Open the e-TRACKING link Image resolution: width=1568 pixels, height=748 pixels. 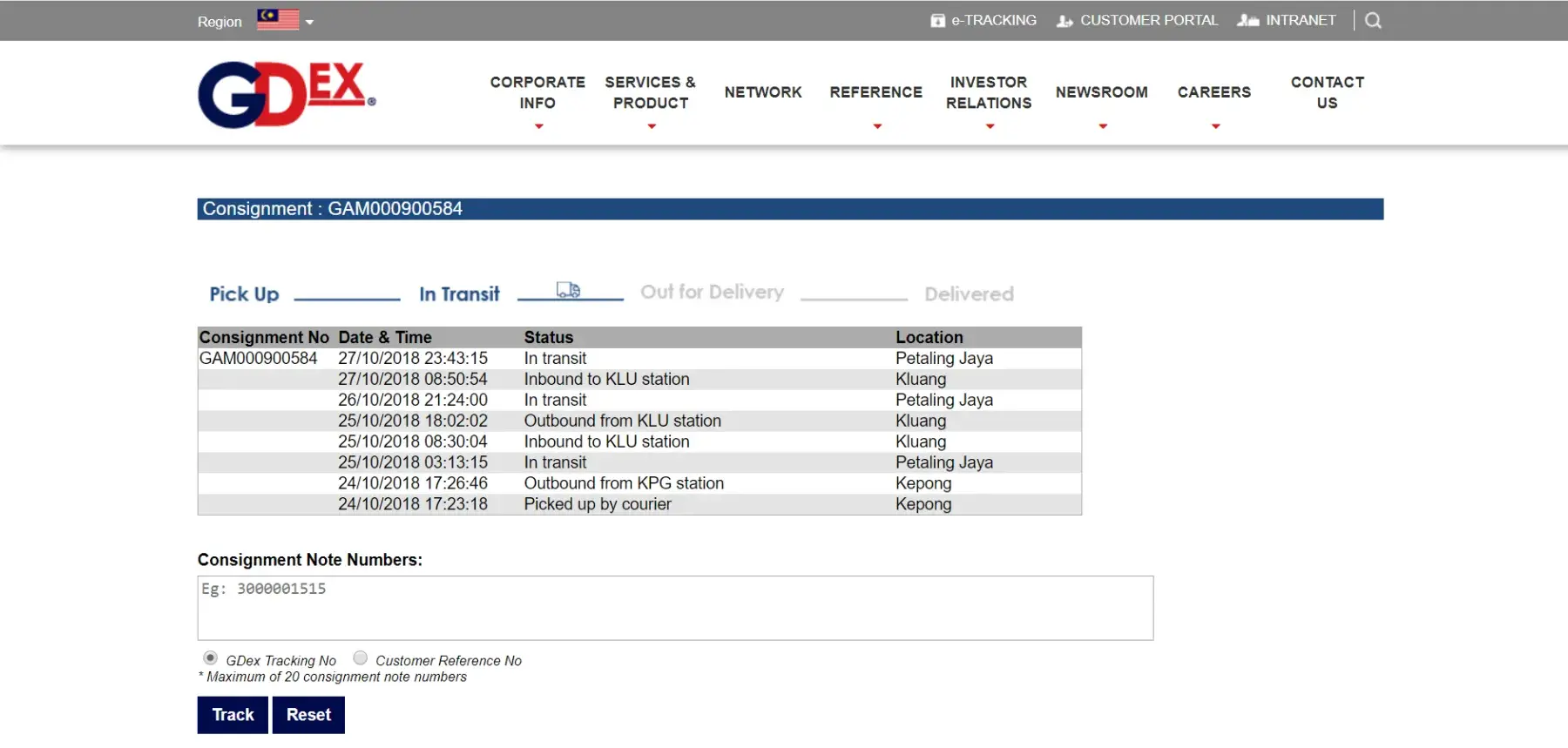994,20
